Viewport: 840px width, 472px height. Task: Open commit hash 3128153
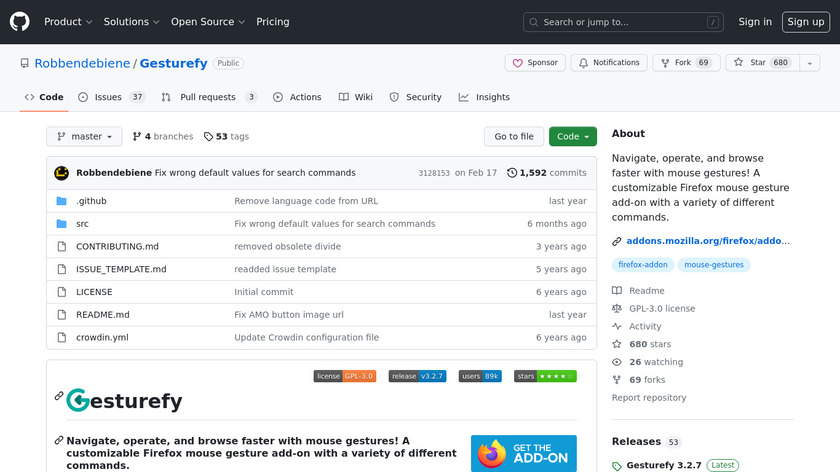pos(434,173)
